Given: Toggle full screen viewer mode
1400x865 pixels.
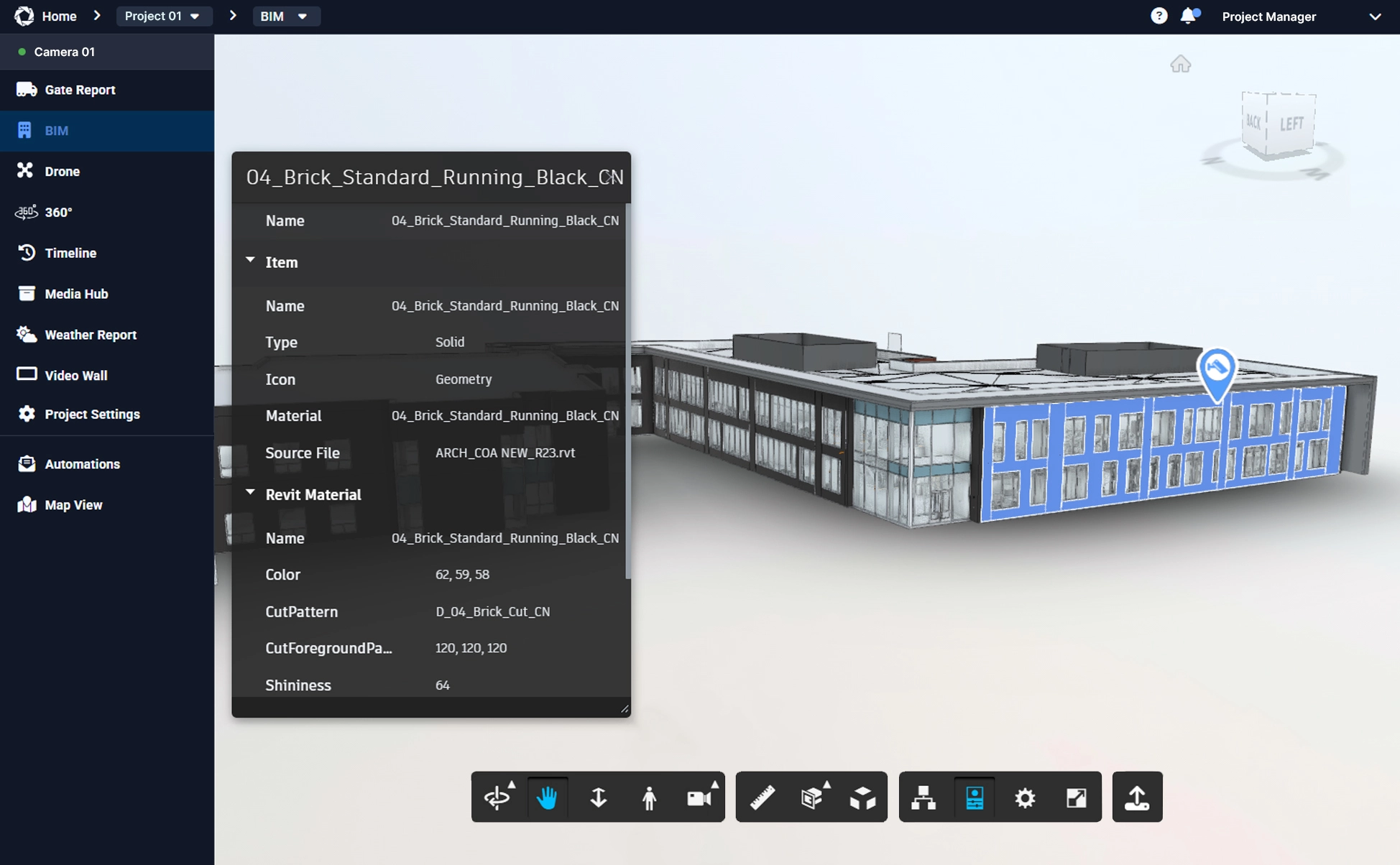Looking at the screenshot, I should pyautogui.click(x=1076, y=797).
